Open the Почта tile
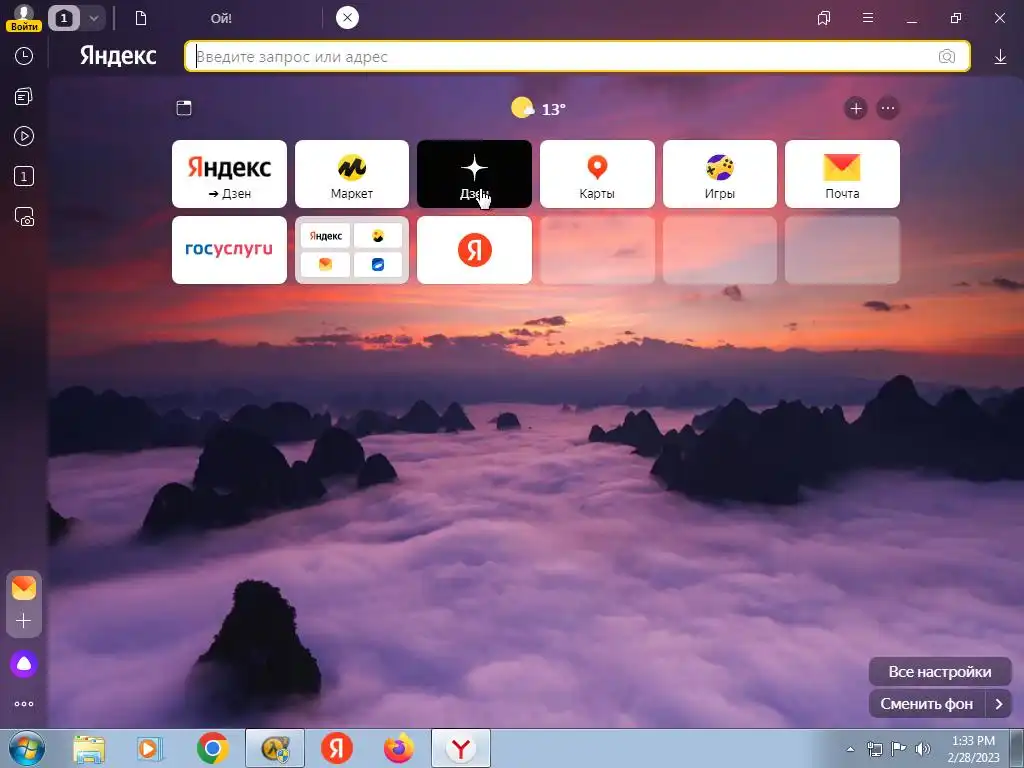1024x768 pixels. point(842,174)
